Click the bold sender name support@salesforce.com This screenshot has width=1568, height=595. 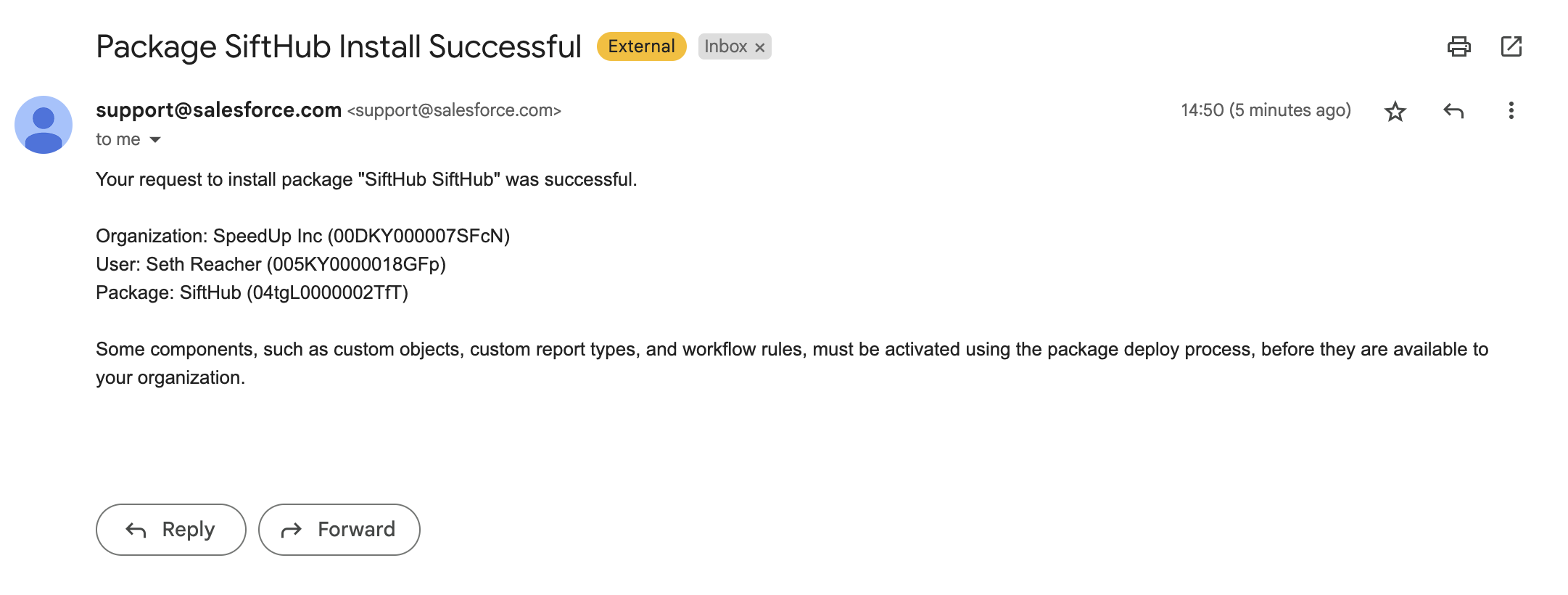[x=218, y=110]
